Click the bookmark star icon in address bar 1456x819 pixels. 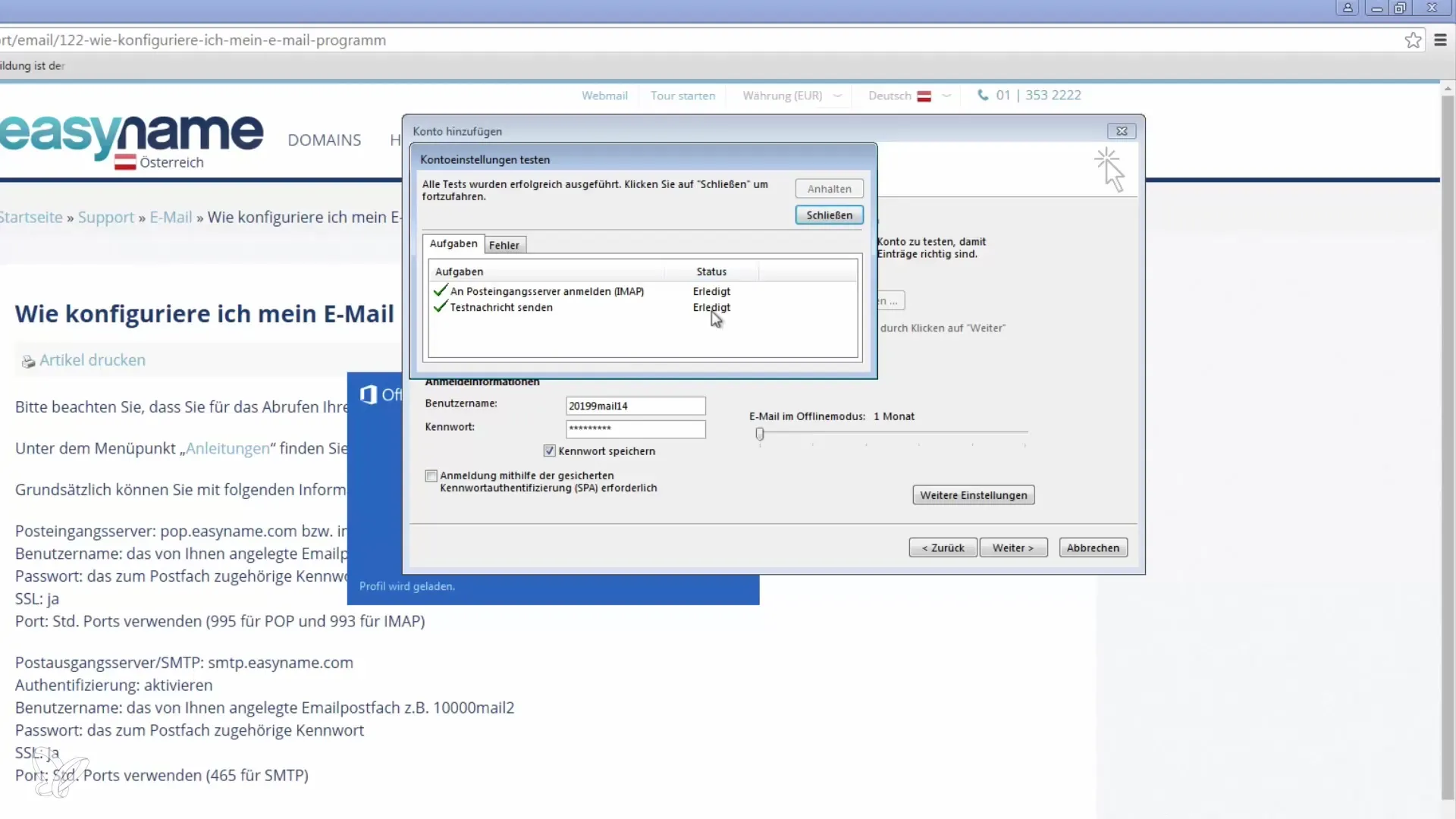pyautogui.click(x=1413, y=40)
